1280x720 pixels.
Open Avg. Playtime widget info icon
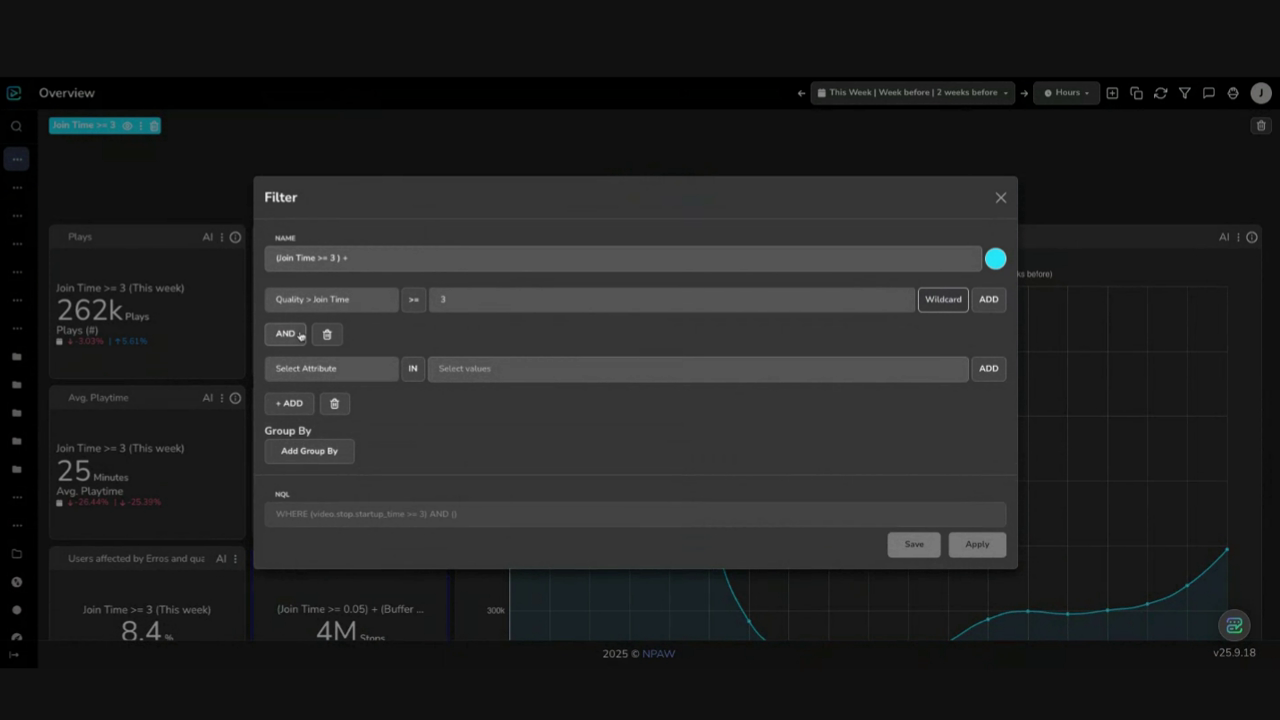click(x=236, y=398)
